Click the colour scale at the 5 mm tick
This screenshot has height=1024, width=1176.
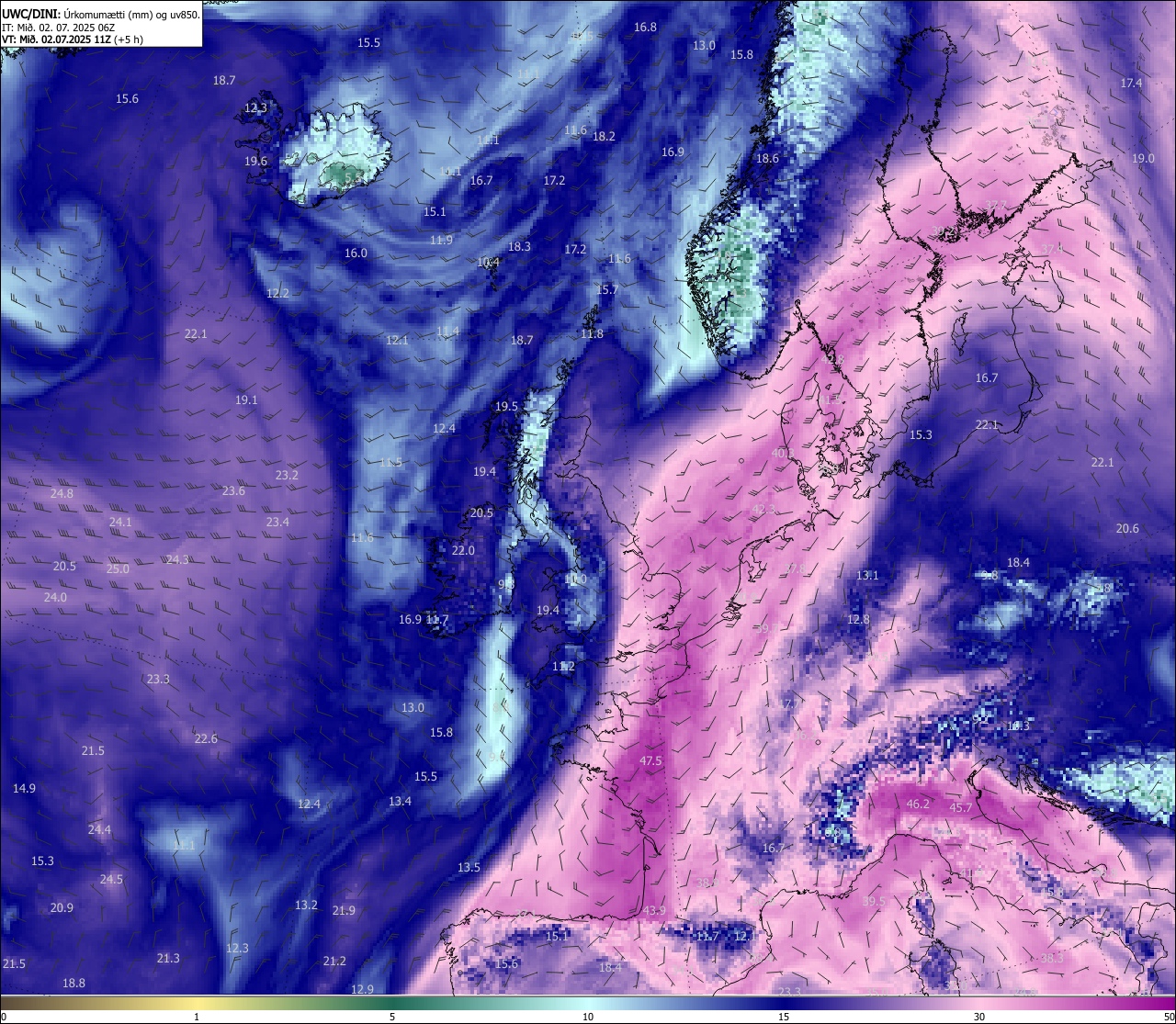coord(392,1002)
